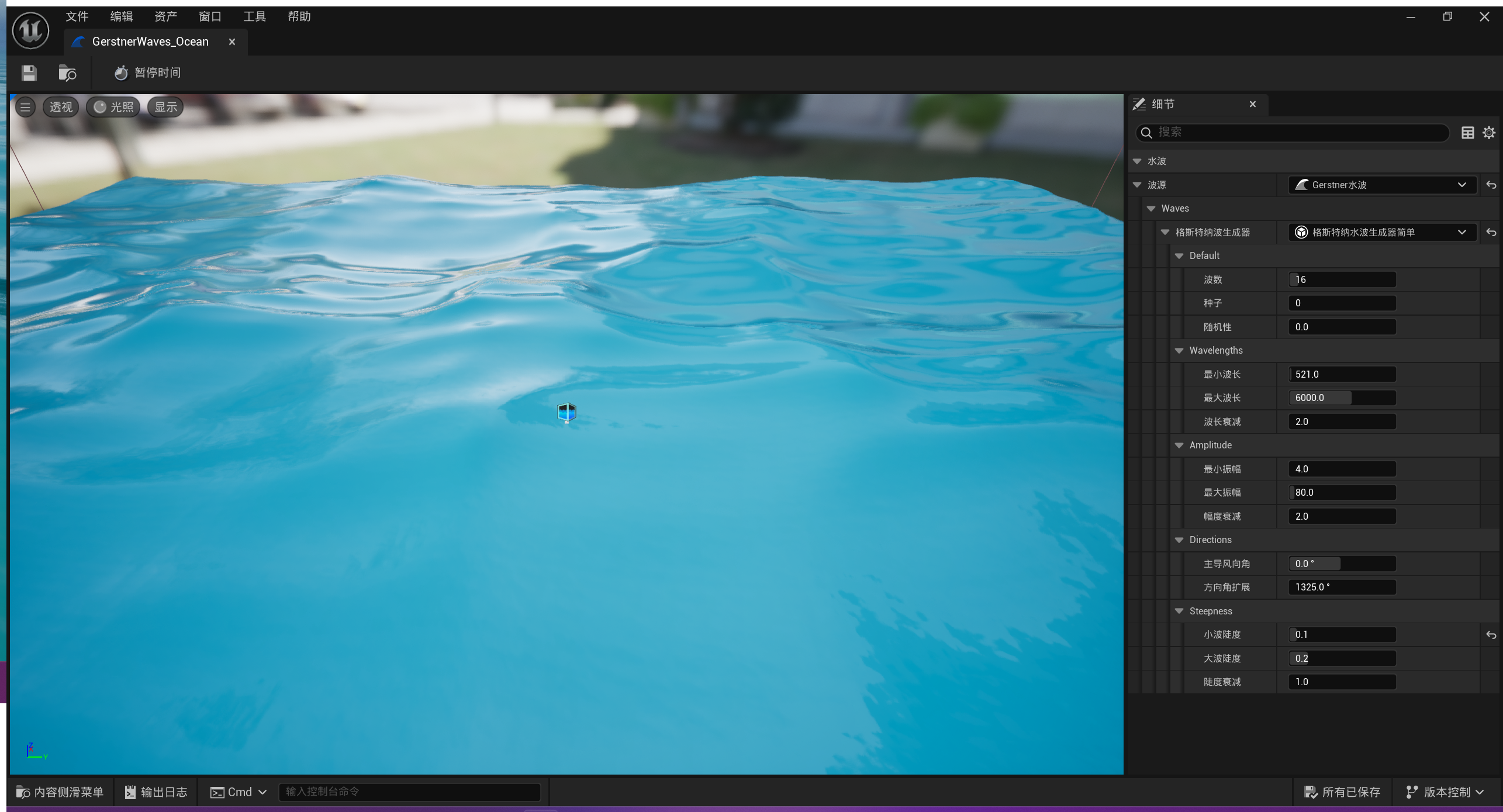The image size is (1503, 812).
Task: Click the 最大波长 6000.0 slider field
Action: tap(1342, 398)
